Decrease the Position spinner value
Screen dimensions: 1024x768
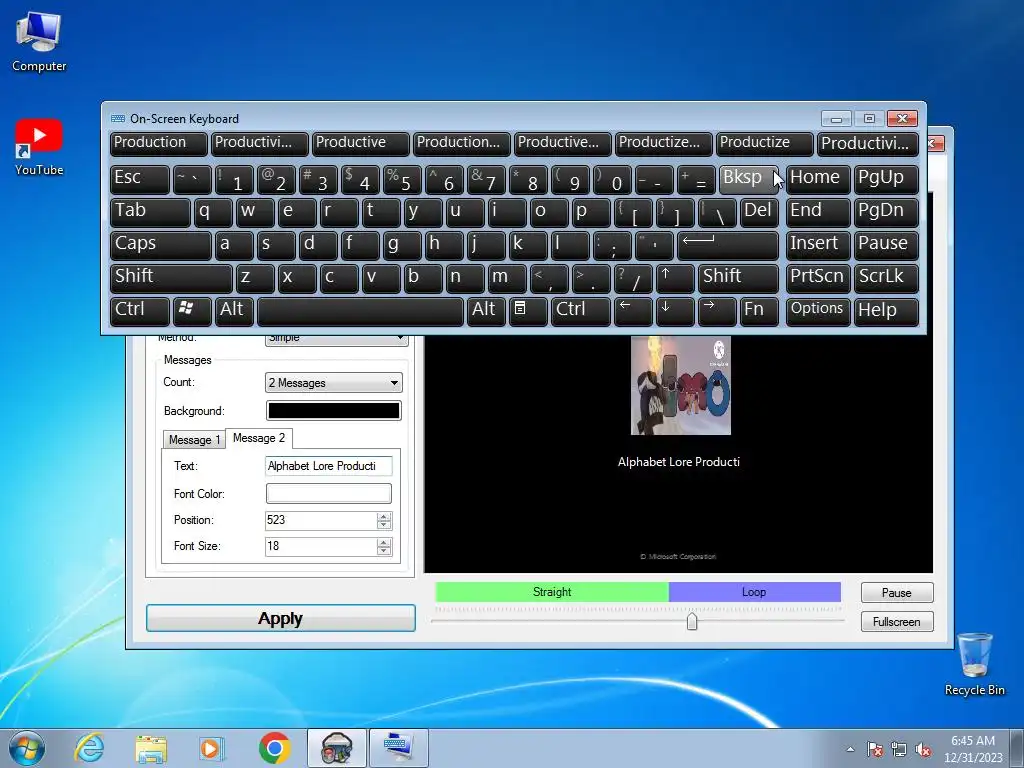click(384, 525)
